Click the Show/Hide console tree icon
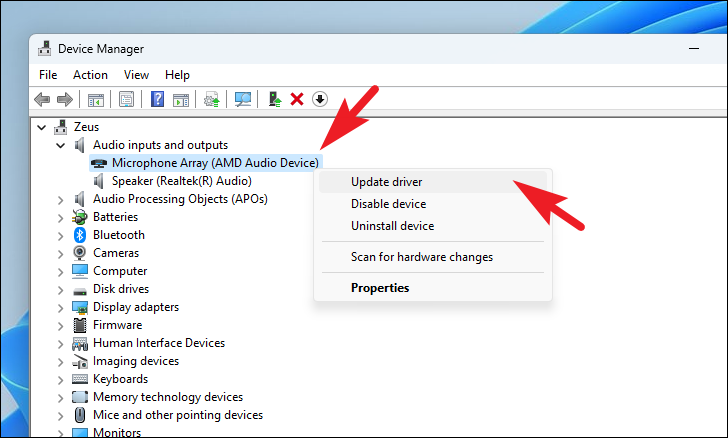 pos(96,99)
